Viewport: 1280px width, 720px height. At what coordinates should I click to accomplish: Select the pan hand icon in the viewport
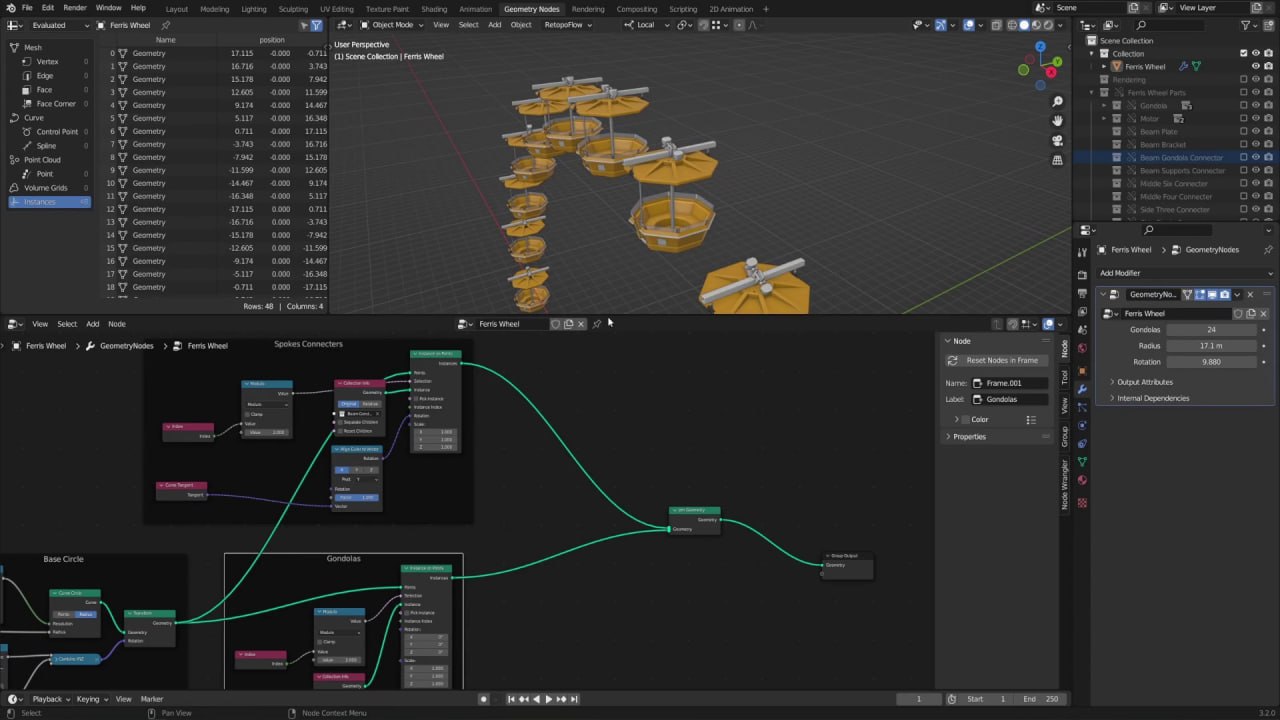tap(1057, 121)
